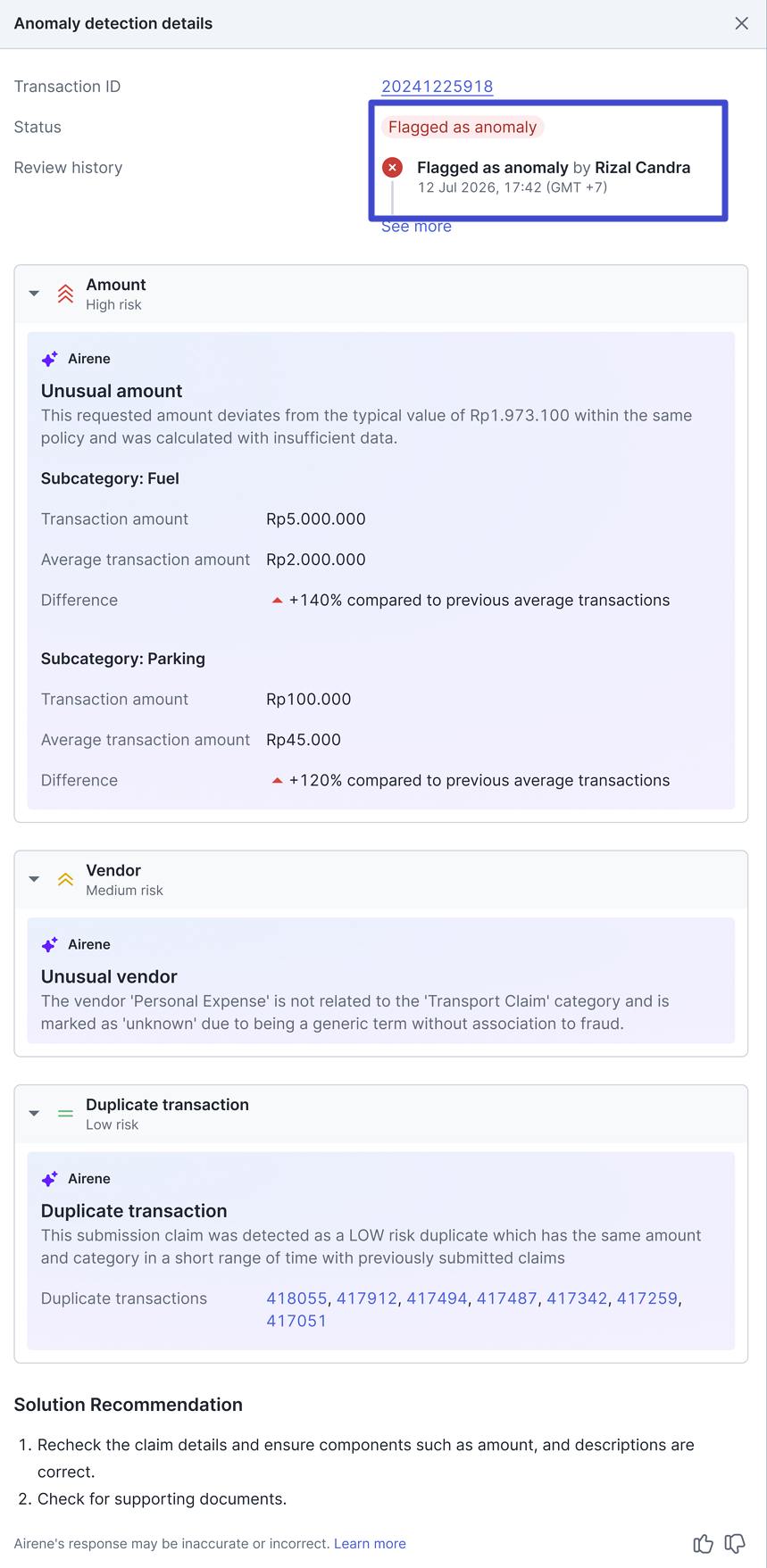Click Airene sparkle icon in Vendor section
Screen dimensions: 767x1568
point(50,944)
